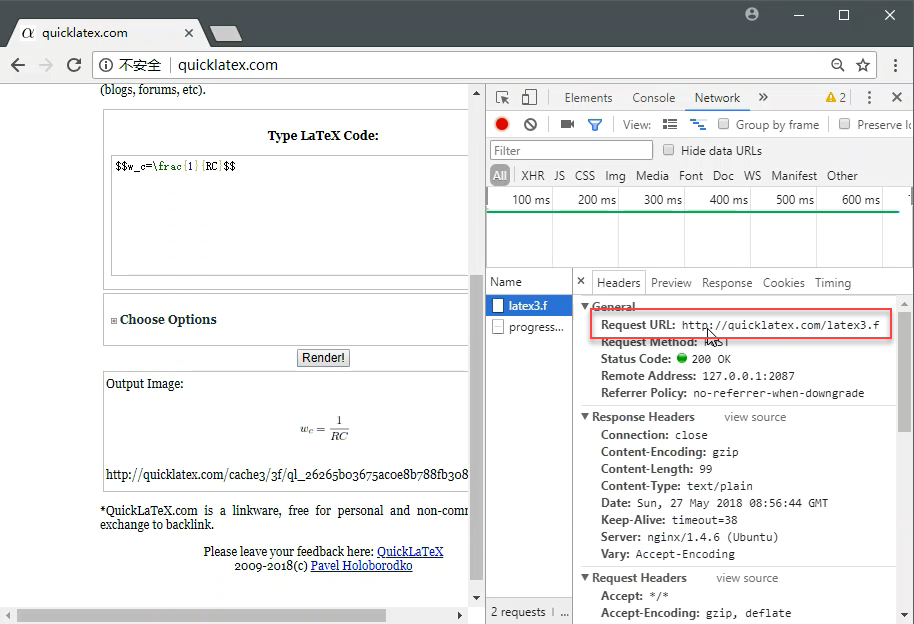
Task: Collapse the Response Headers section
Action: click(585, 416)
